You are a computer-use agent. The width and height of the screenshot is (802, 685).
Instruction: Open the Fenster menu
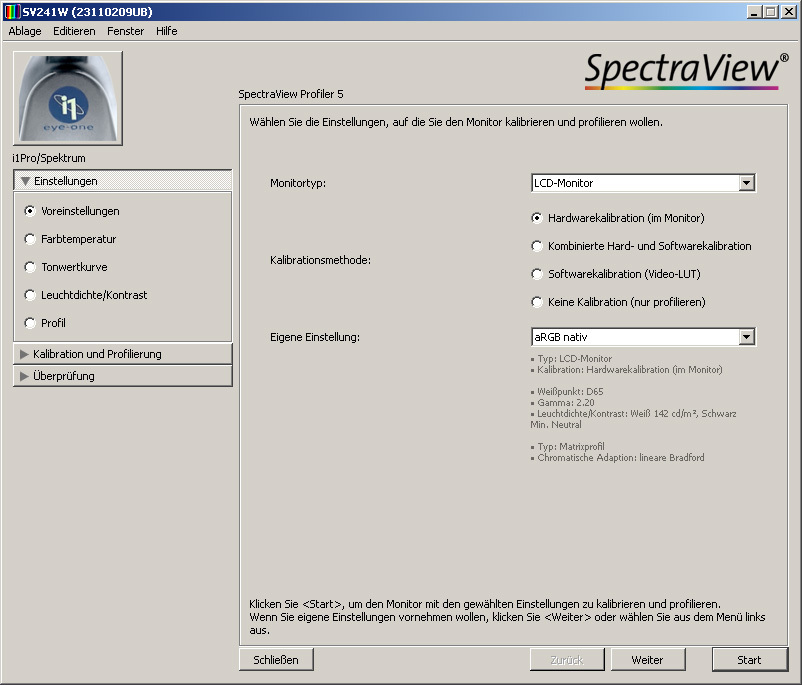125,31
